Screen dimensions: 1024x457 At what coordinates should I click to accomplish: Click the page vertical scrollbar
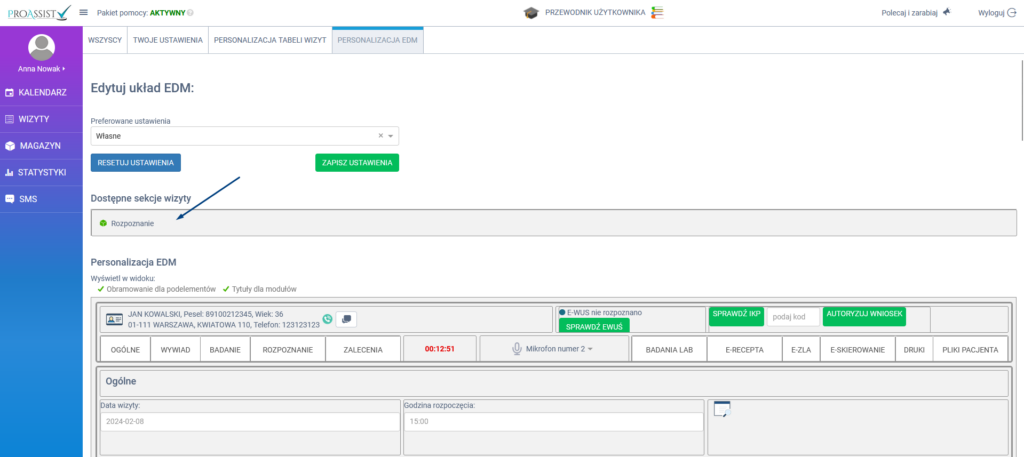click(1019, 100)
